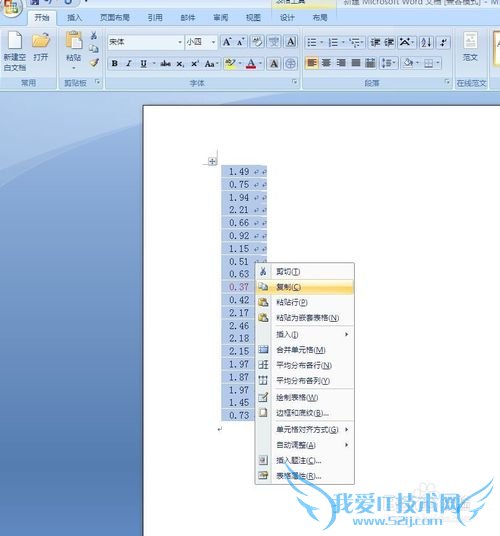Open the Borders dropdown arrow
This screenshot has width=500, height=536.
438,63
